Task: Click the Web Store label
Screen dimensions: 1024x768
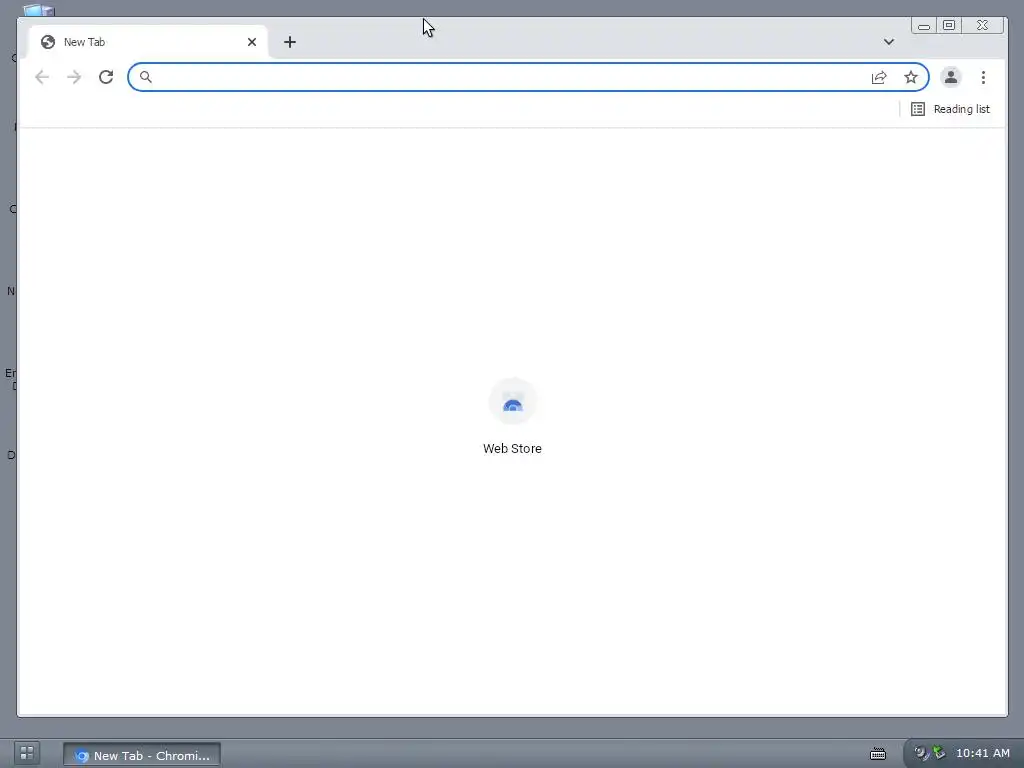Action: [512, 449]
